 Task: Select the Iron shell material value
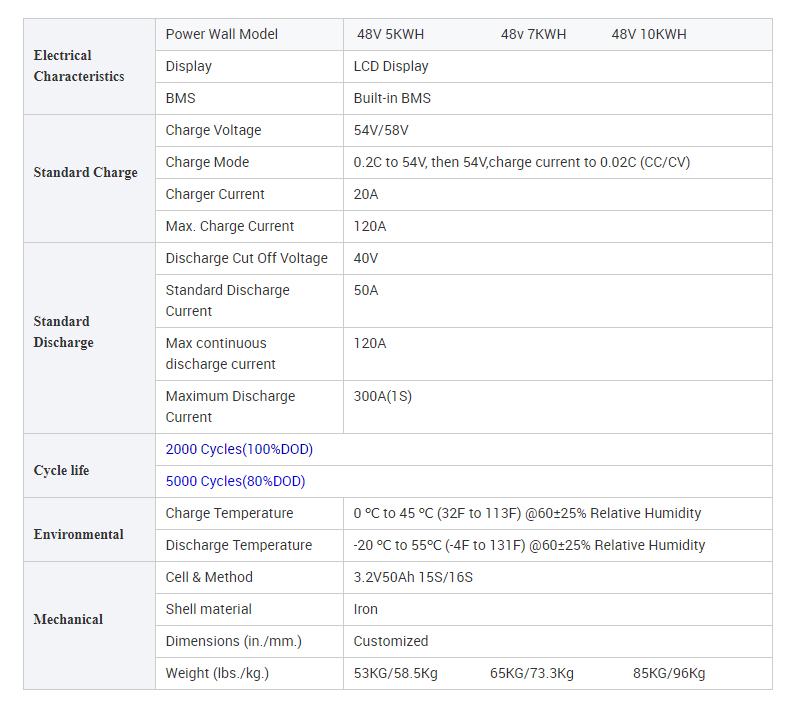(x=366, y=609)
